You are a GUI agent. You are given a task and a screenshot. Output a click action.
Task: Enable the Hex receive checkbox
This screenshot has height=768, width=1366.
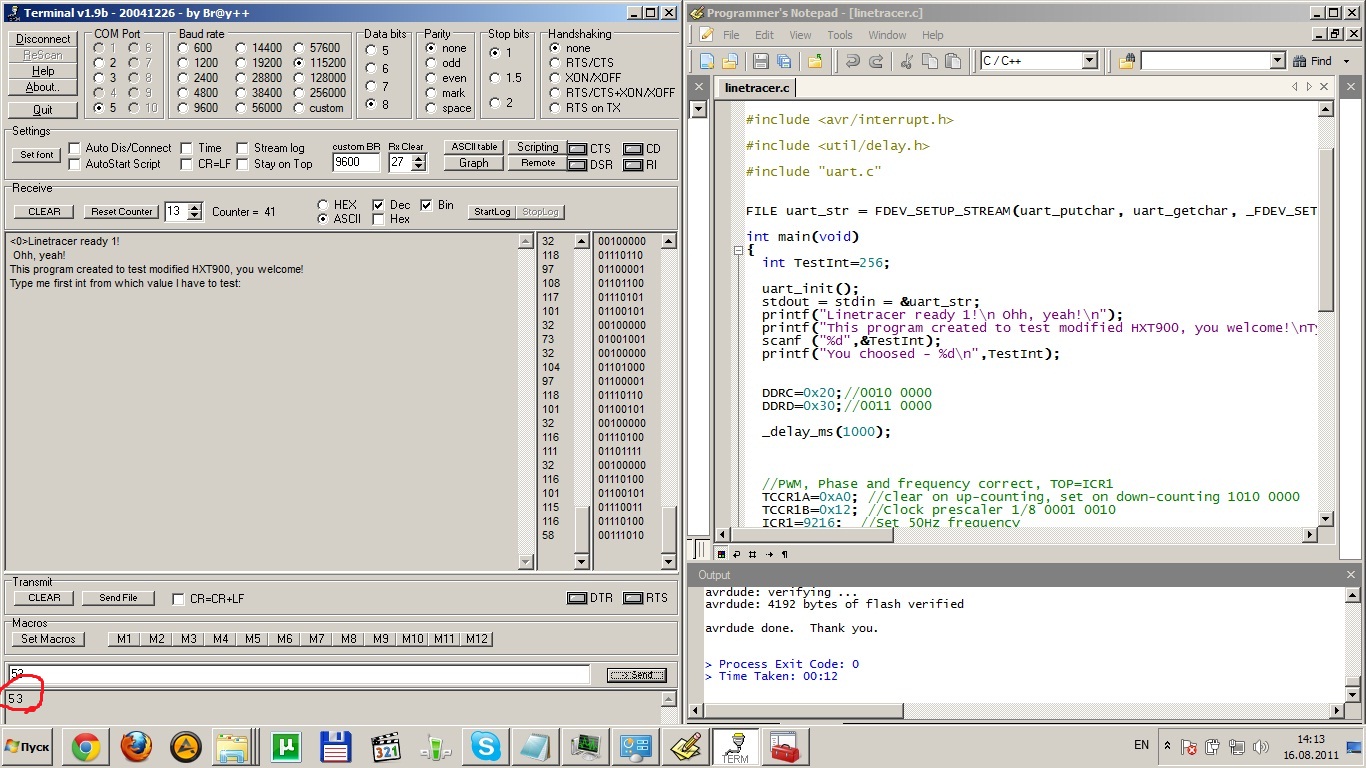click(379, 219)
